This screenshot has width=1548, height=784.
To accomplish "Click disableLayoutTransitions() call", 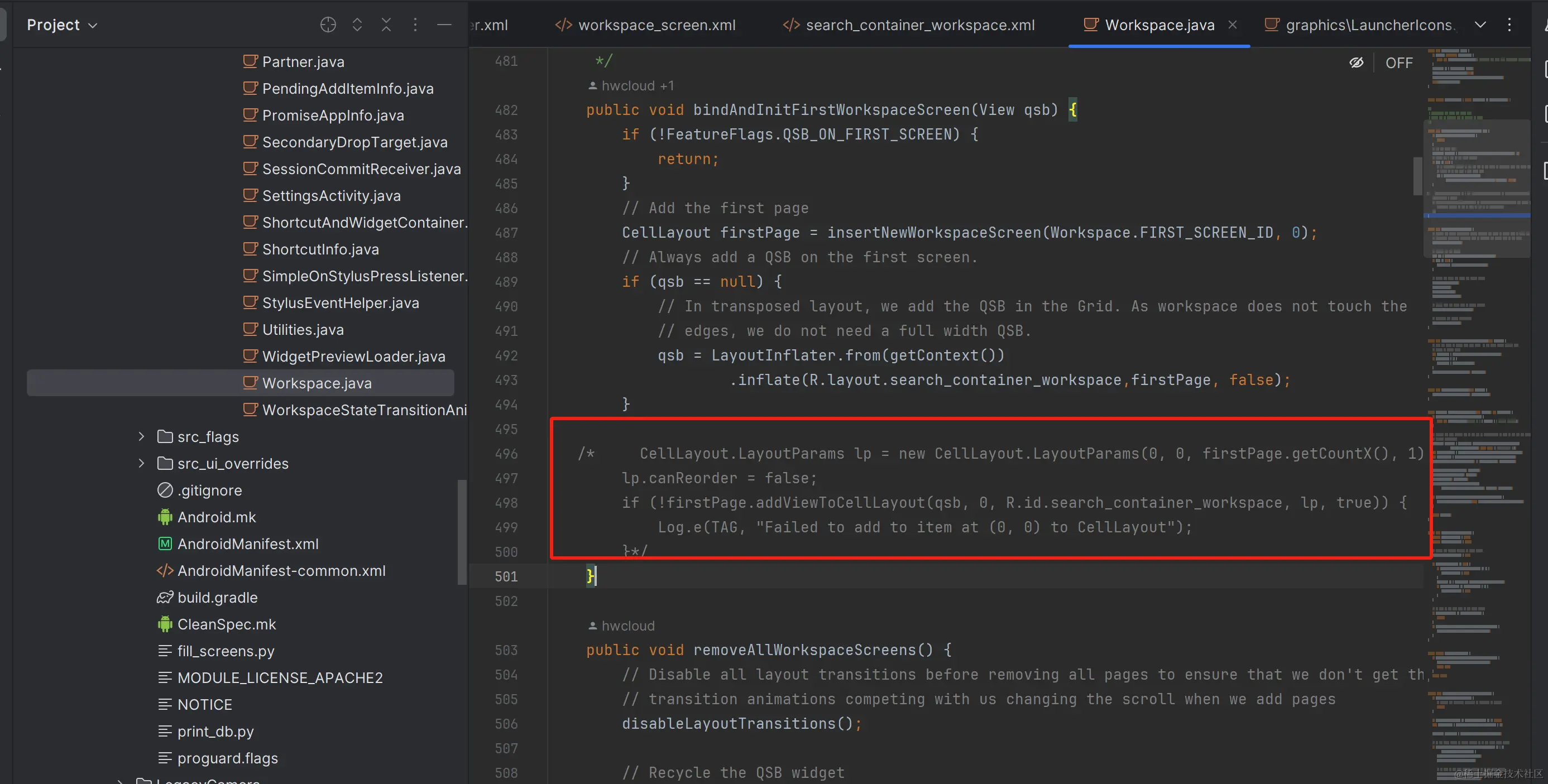I will [737, 723].
